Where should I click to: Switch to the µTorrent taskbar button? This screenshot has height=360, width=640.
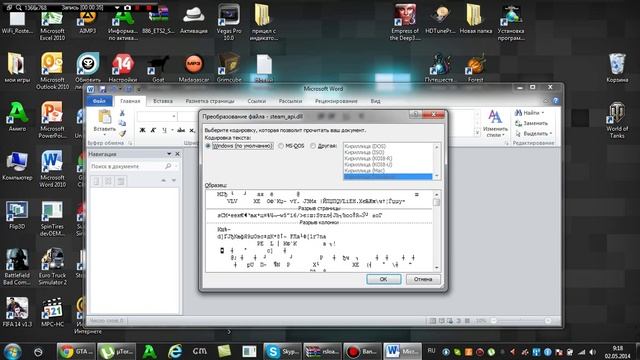pos(116,351)
